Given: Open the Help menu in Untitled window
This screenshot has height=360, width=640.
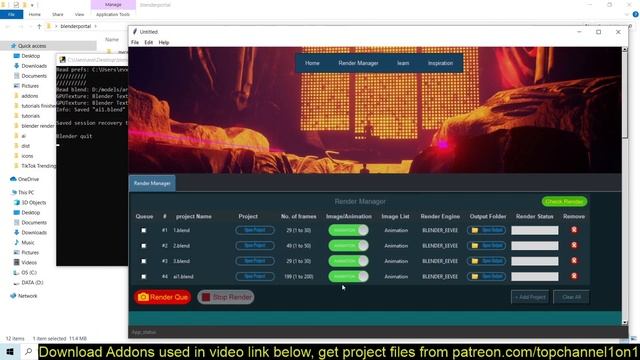Looking at the screenshot, I should point(164,42).
